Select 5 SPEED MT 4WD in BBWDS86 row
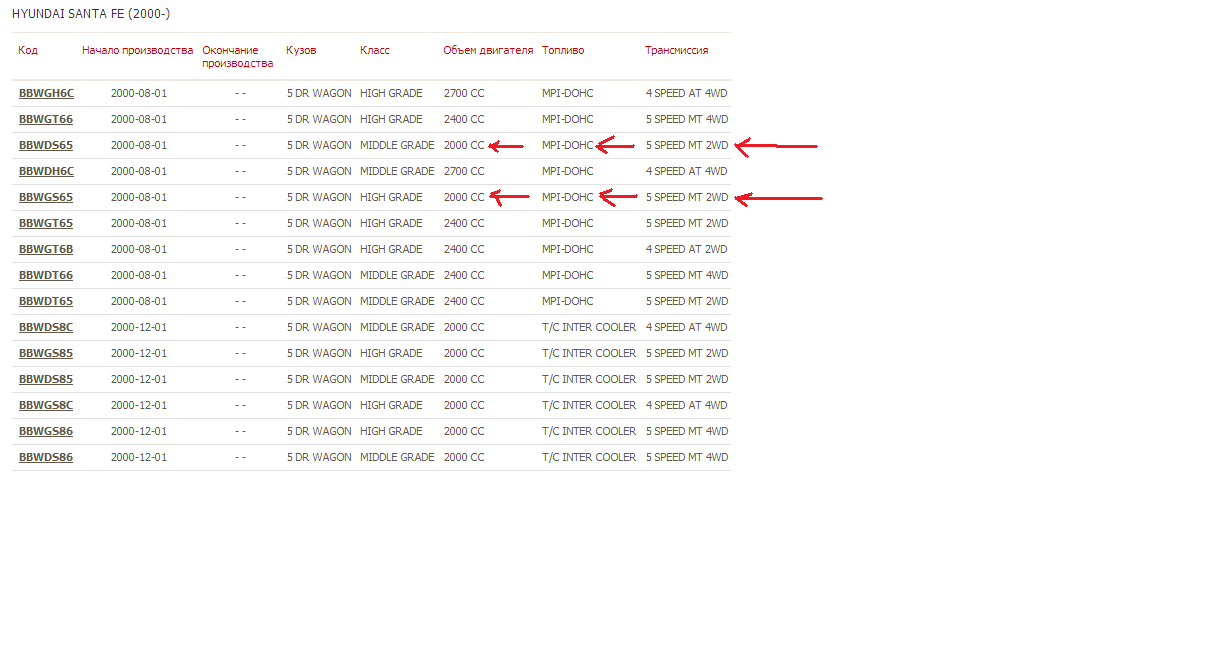 click(687, 457)
